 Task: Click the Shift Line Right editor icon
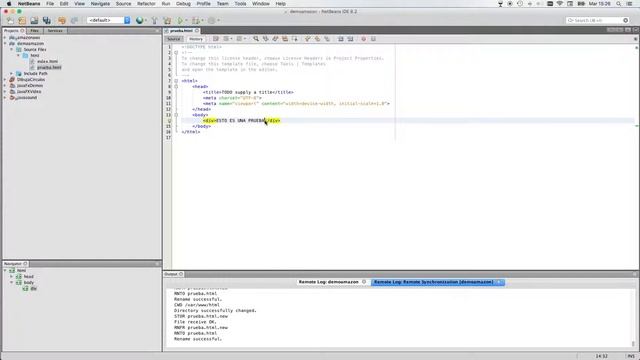[x=350, y=39]
